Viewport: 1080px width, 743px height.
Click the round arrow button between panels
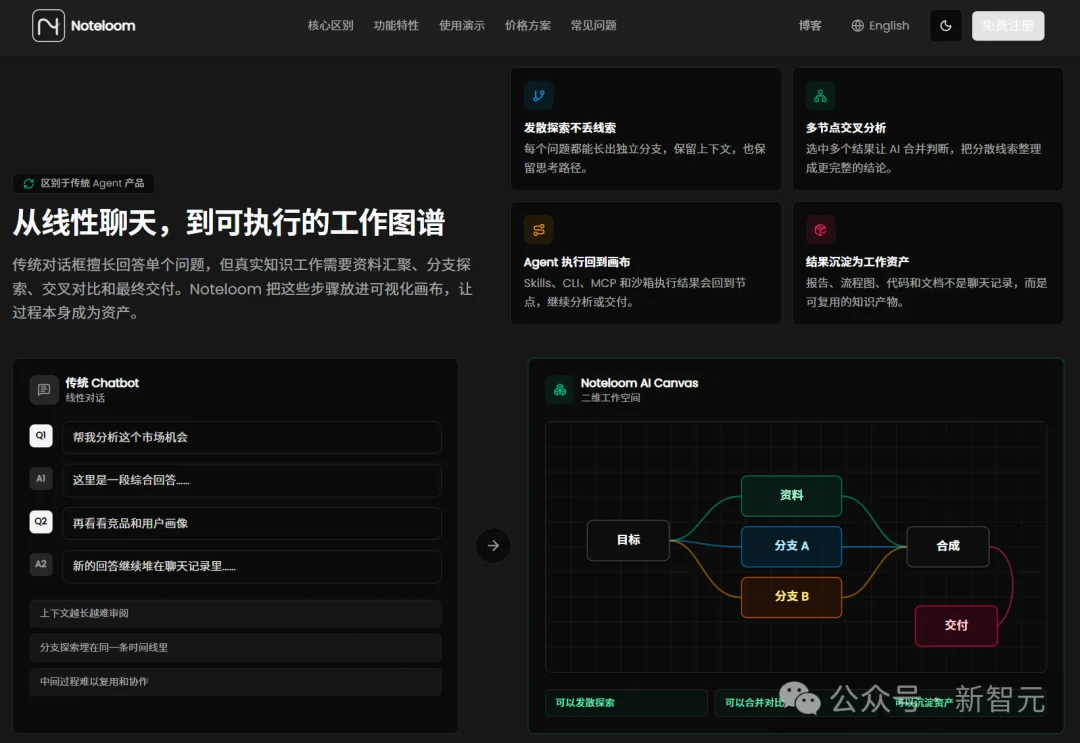[x=493, y=545]
